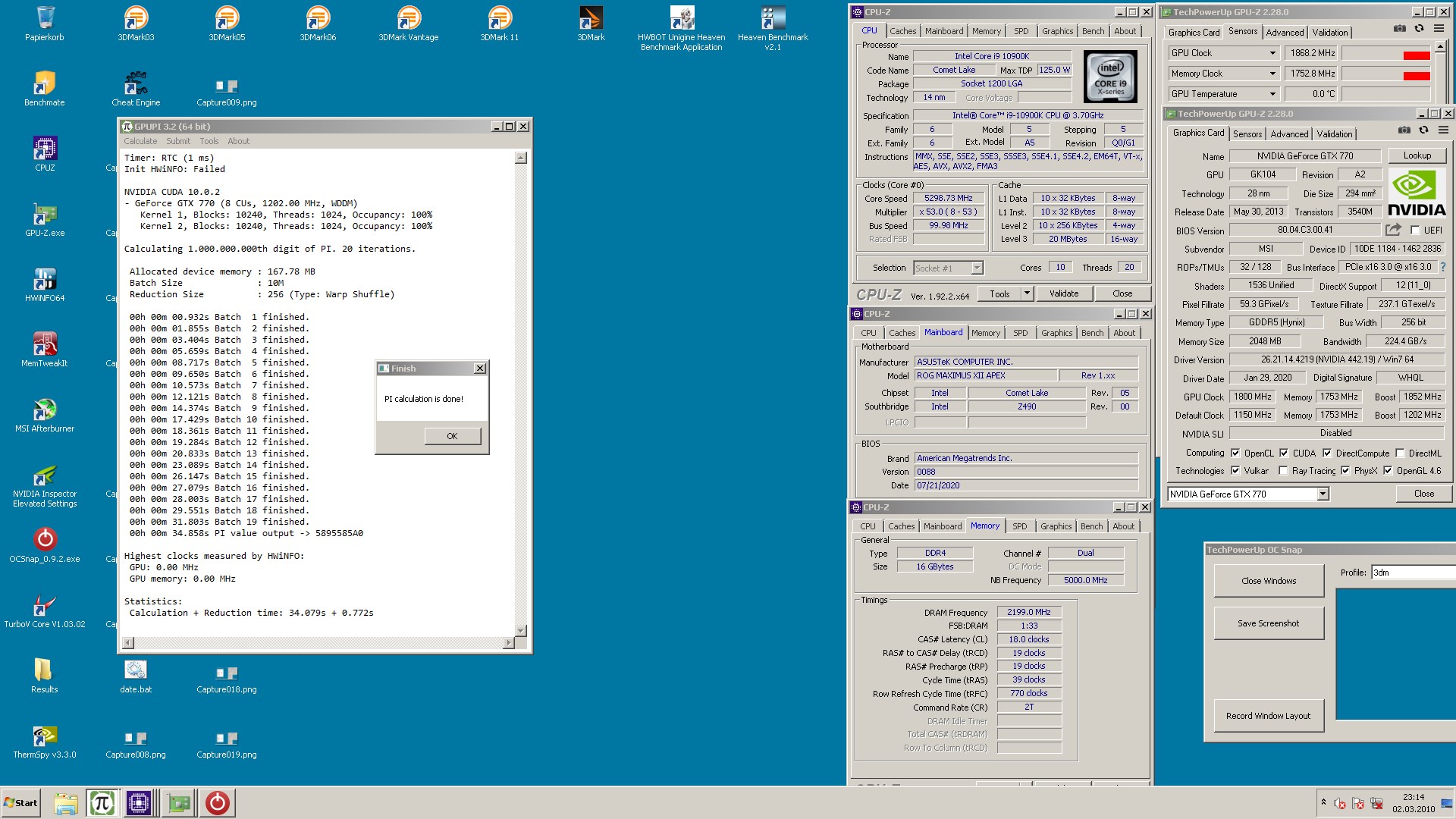This screenshot has height=819, width=1456.
Task: Open the Calculate menu in GPUPI
Action: pos(140,141)
